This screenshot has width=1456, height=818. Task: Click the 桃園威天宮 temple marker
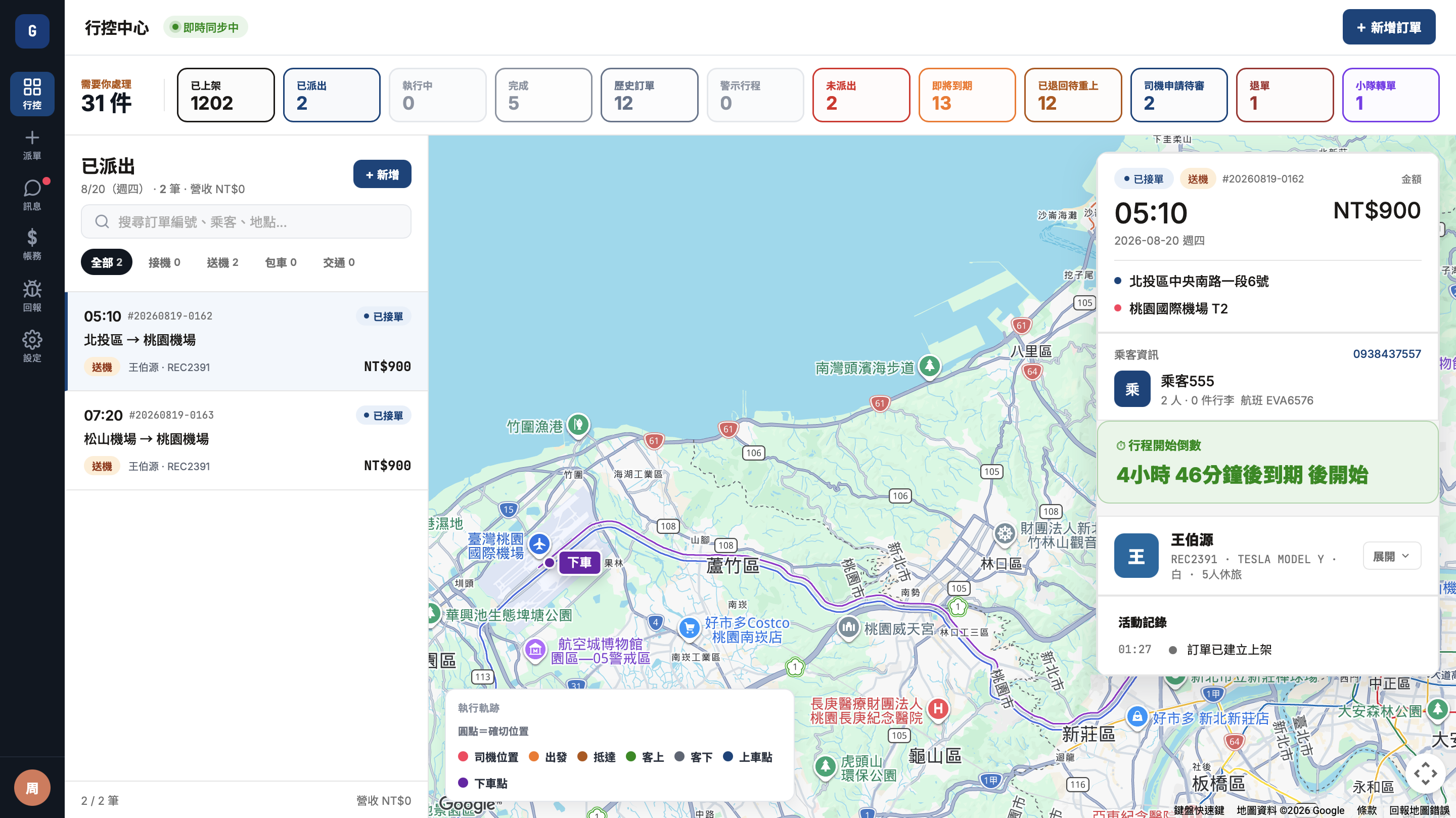(848, 627)
